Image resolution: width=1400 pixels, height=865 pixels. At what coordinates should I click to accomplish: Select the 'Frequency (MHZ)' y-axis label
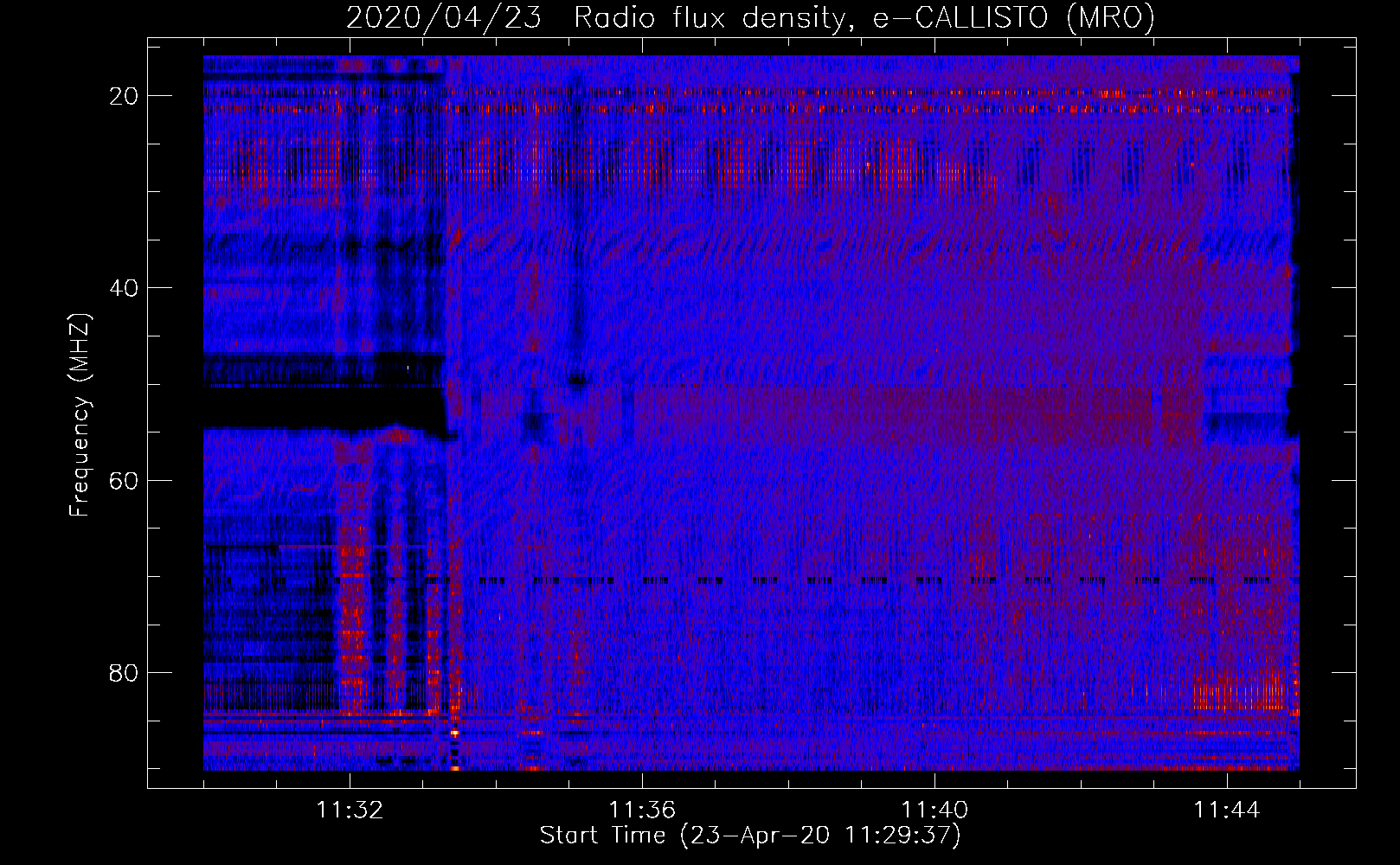pos(80,414)
